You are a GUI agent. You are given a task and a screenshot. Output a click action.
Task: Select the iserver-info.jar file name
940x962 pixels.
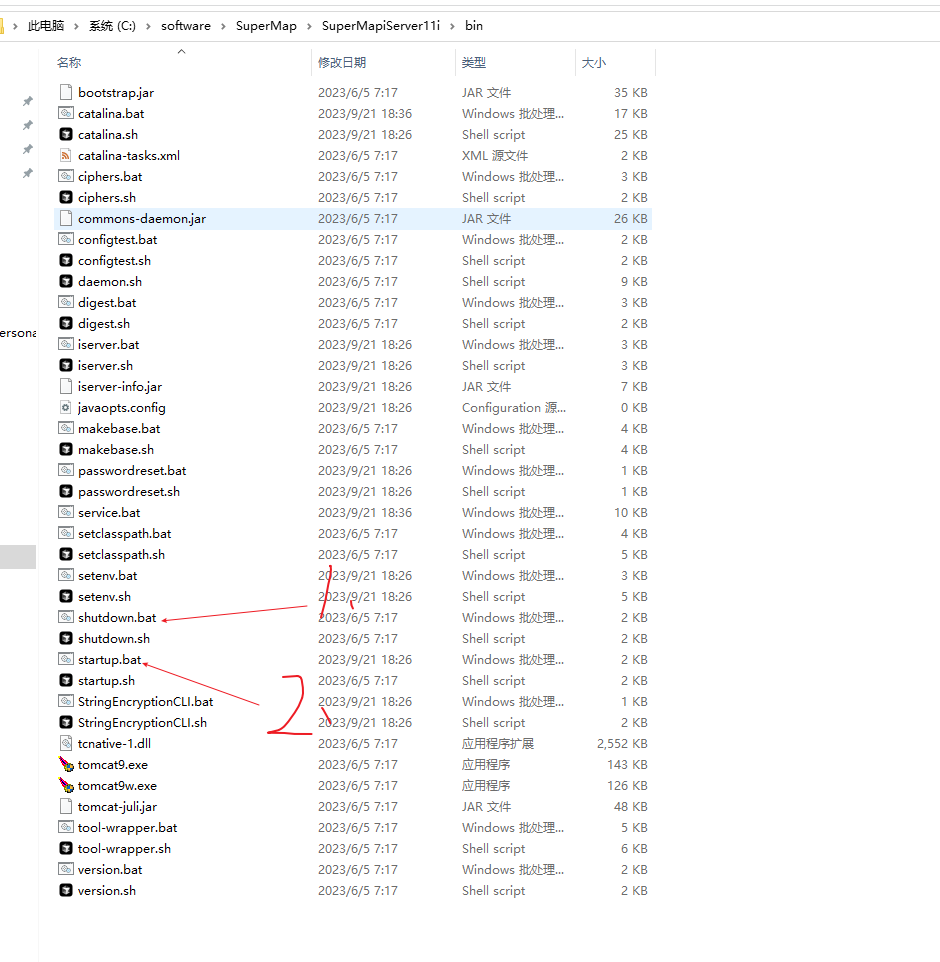pyautogui.click(x=120, y=387)
